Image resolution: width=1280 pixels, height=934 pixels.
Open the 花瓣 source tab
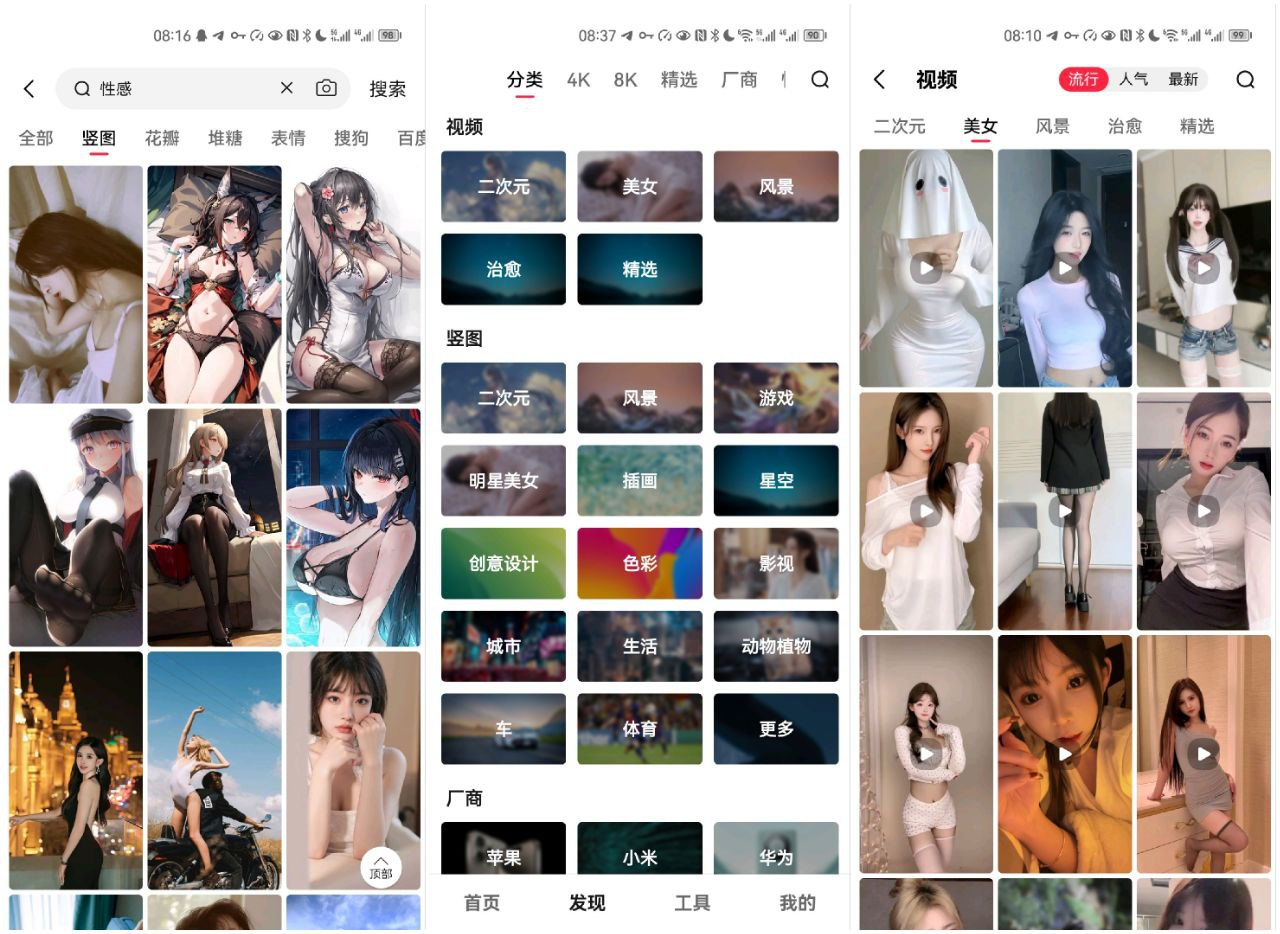coord(162,138)
